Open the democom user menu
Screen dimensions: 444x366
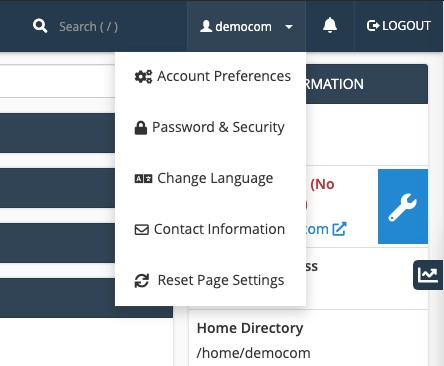(x=246, y=26)
